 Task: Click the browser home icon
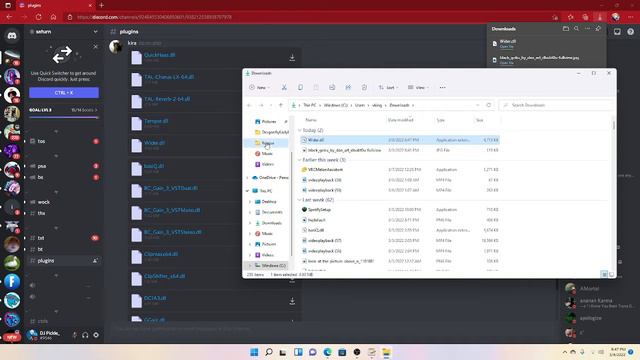tap(53, 17)
